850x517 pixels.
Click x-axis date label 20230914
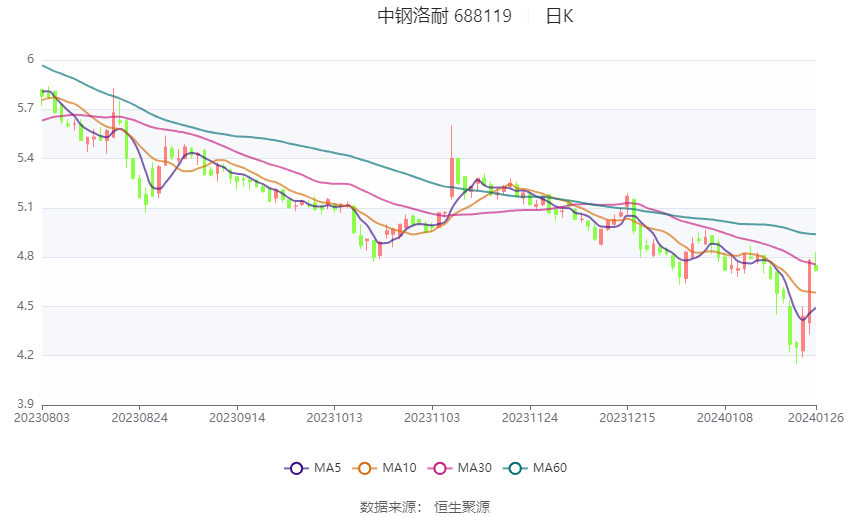coord(237,418)
